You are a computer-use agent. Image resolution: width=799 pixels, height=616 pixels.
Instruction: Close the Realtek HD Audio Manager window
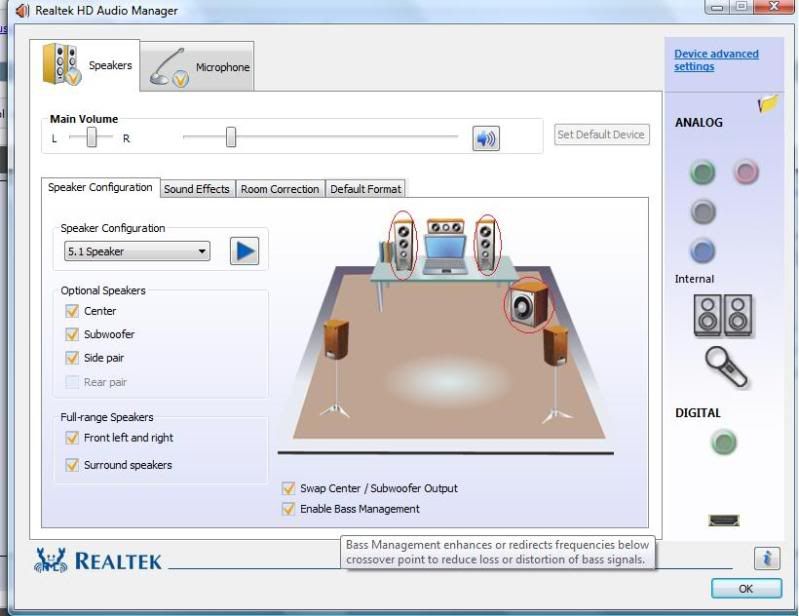774,6
